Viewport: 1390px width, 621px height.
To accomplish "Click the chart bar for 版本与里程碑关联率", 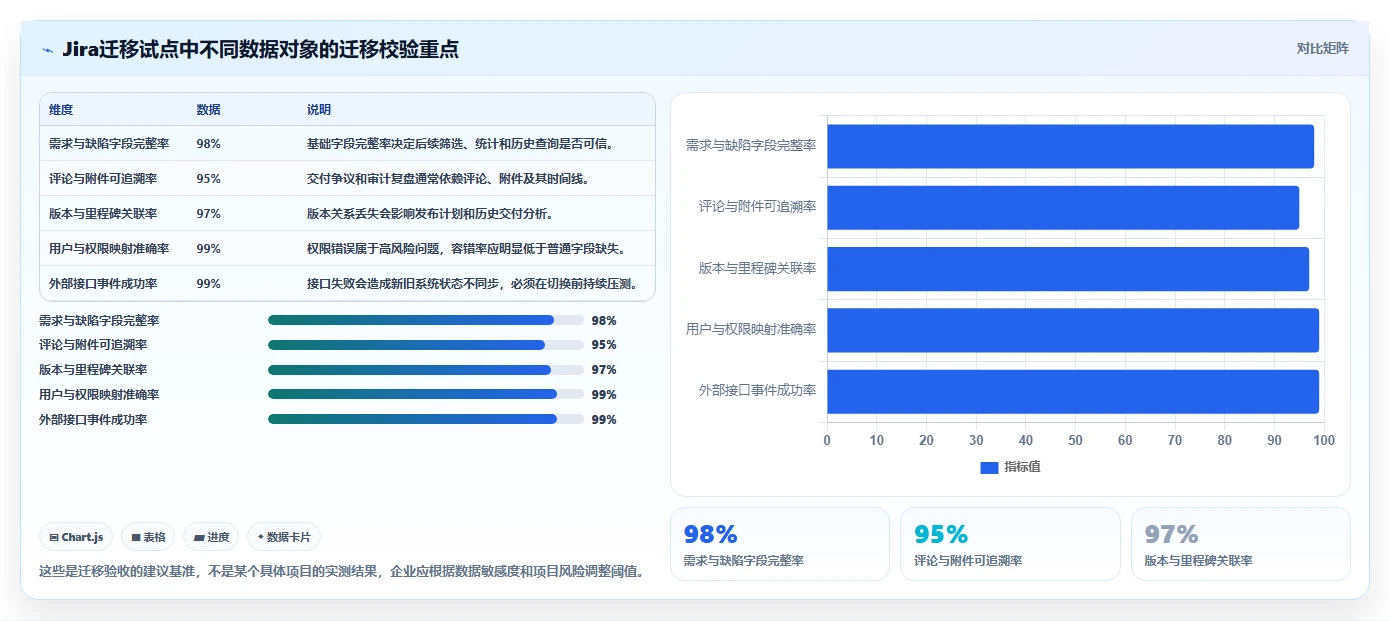I will click(x=1068, y=269).
